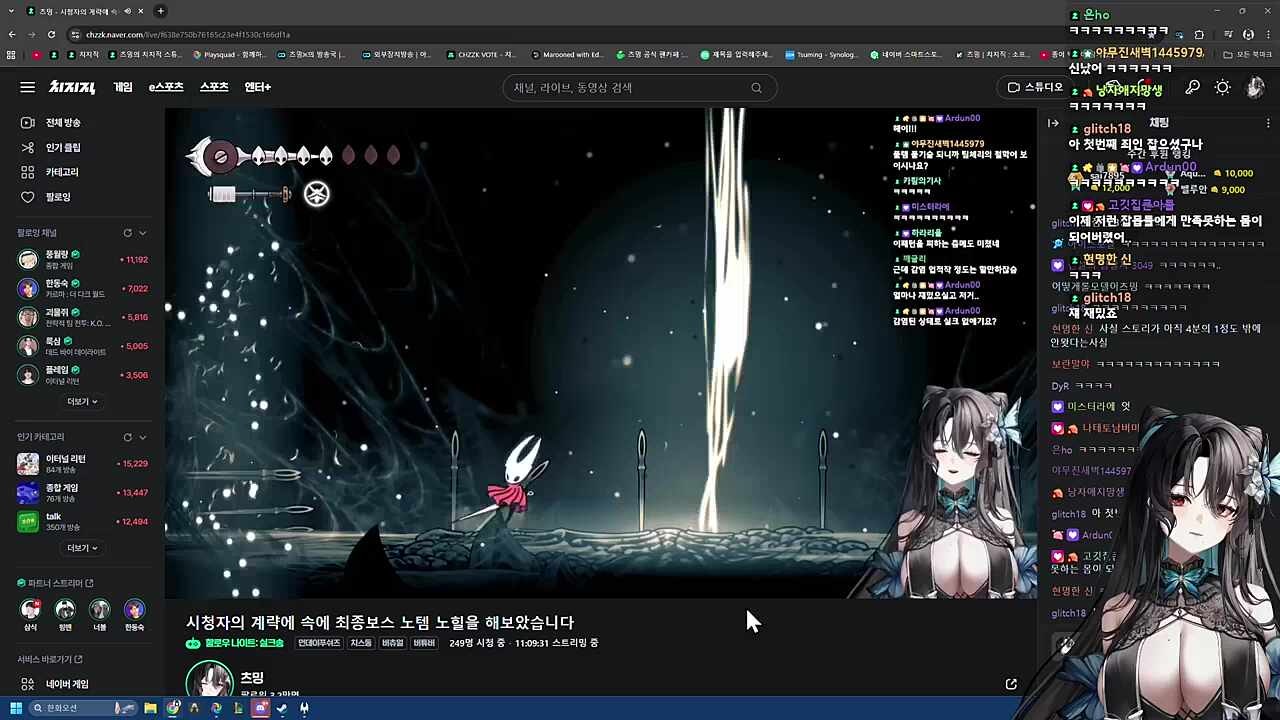Expand 더보기 under popular categories
Screen dimensions: 1280x720
(82, 548)
